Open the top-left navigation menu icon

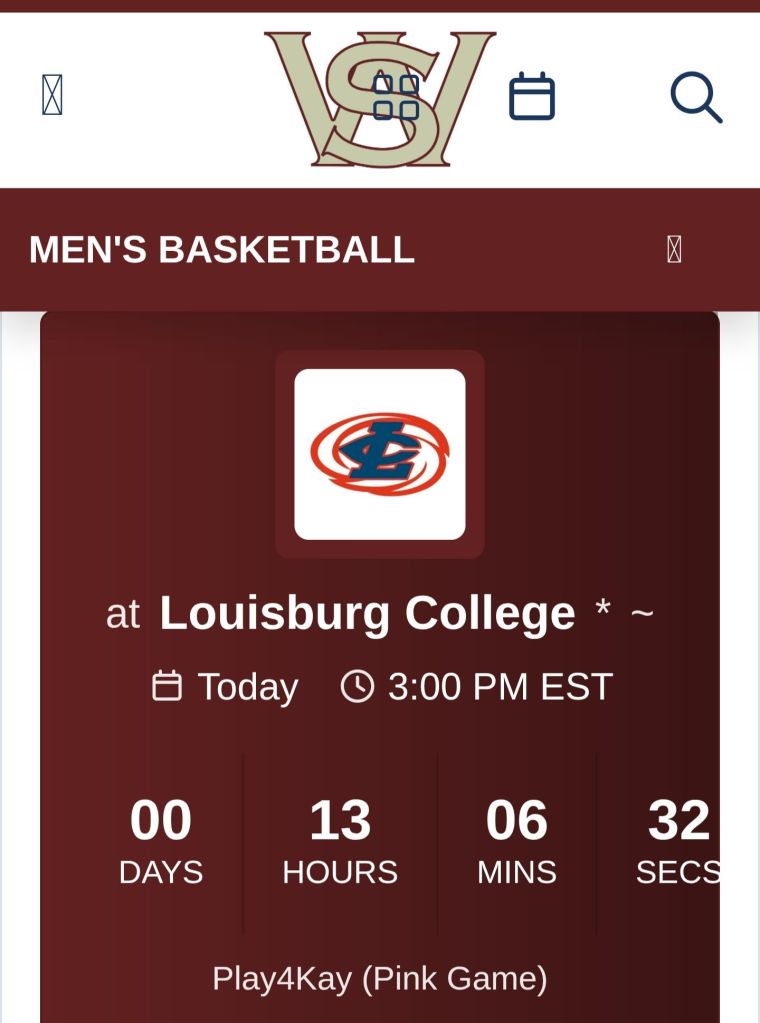tap(52, 96)
